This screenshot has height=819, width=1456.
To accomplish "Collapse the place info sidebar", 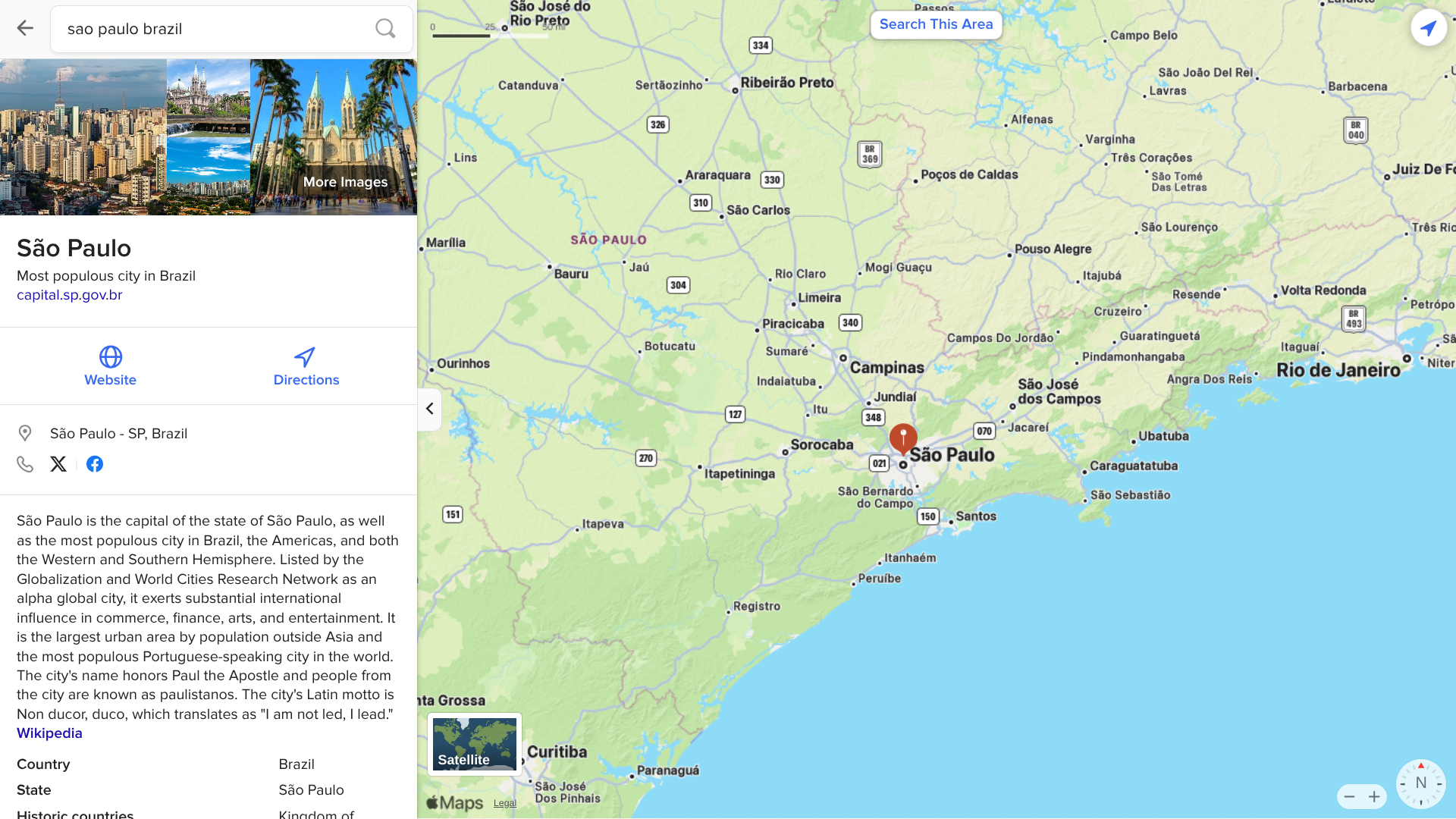I will 429,409.
